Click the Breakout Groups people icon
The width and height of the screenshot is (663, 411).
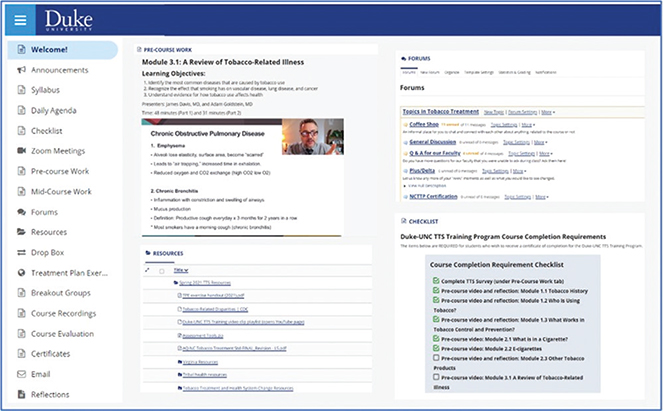(x=22, y=294)
